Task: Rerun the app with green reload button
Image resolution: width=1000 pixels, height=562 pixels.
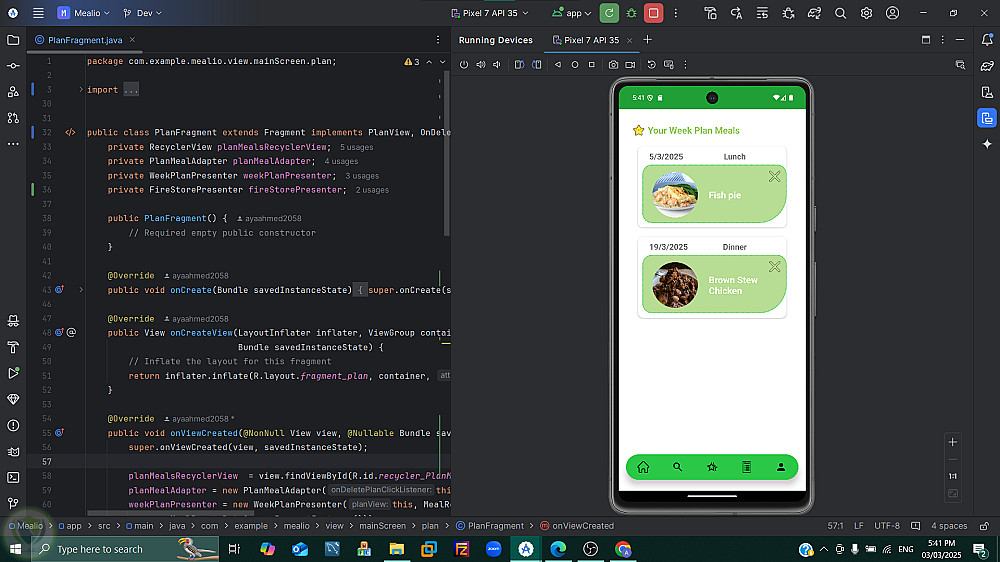Action: click(x=609, y=13)
